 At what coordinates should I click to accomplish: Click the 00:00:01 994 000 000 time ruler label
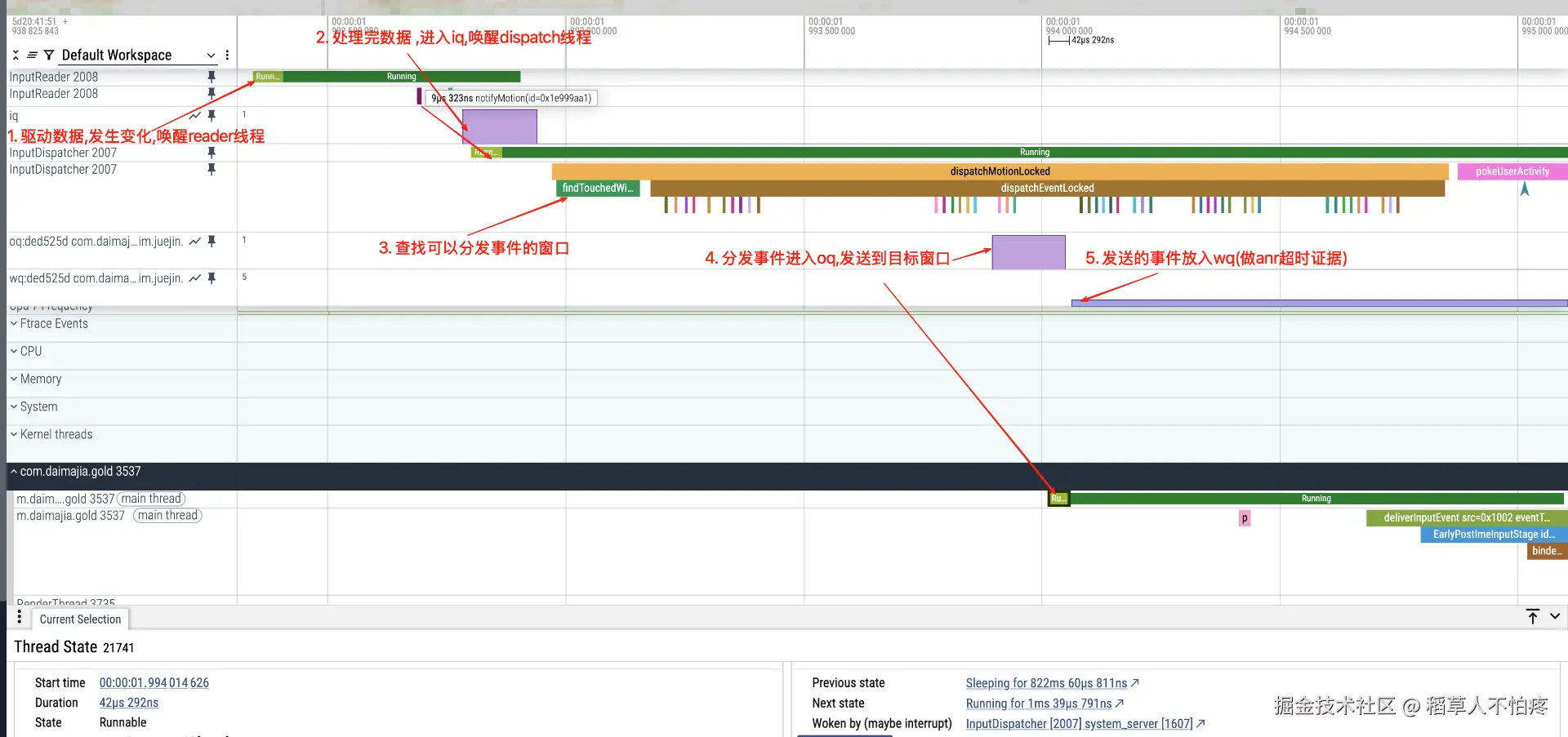[x=1069, y=26]
